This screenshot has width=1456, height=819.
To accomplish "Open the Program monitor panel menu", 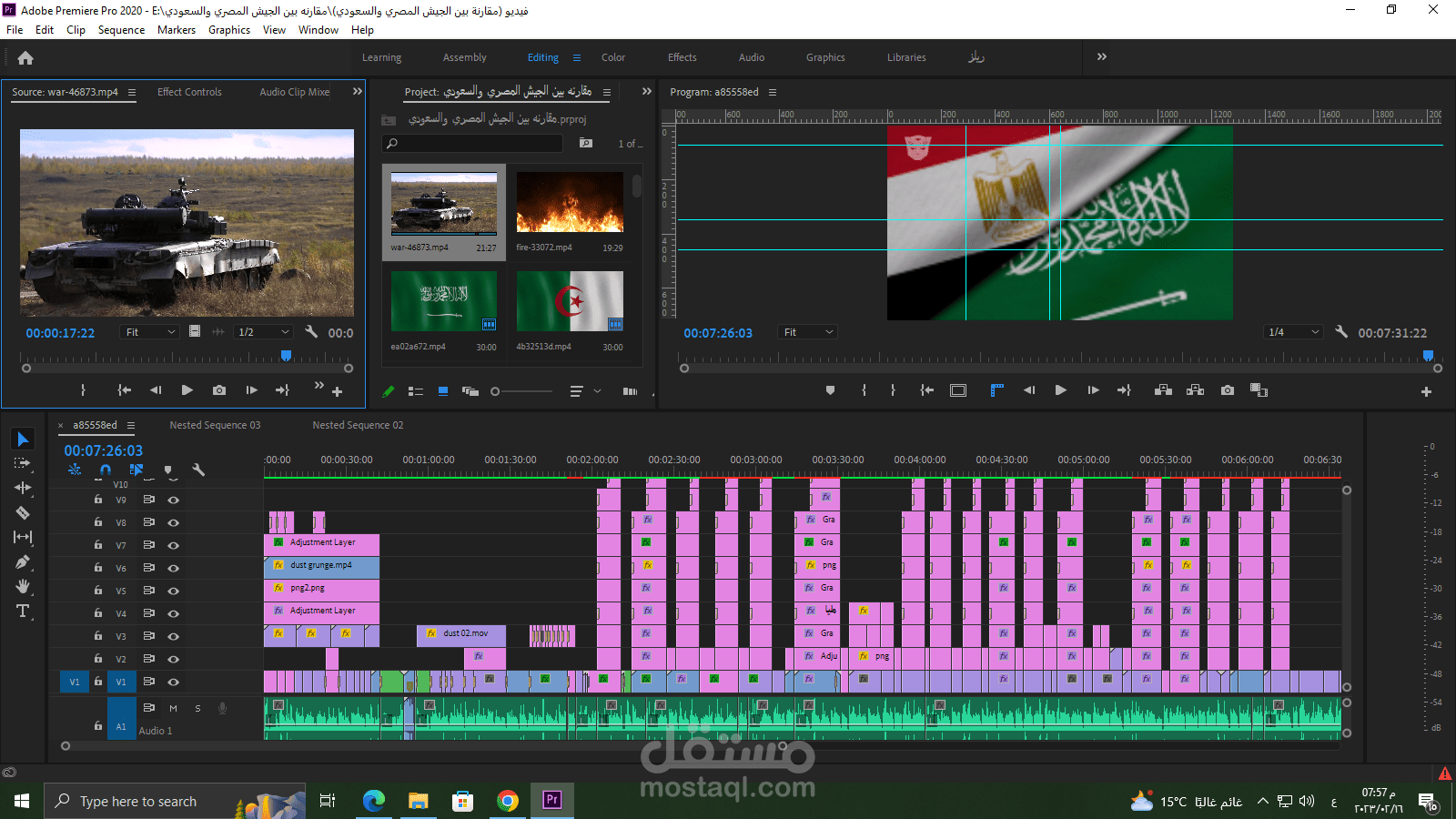I will point(773,92).
